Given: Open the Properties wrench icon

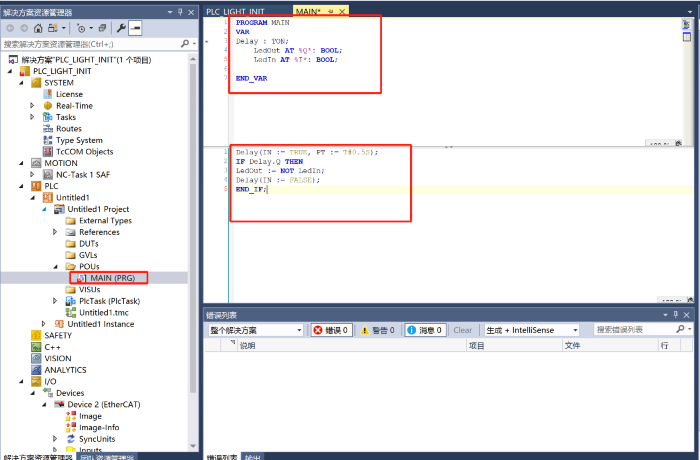Looking at the screenshot, I should tap(121, 28).
